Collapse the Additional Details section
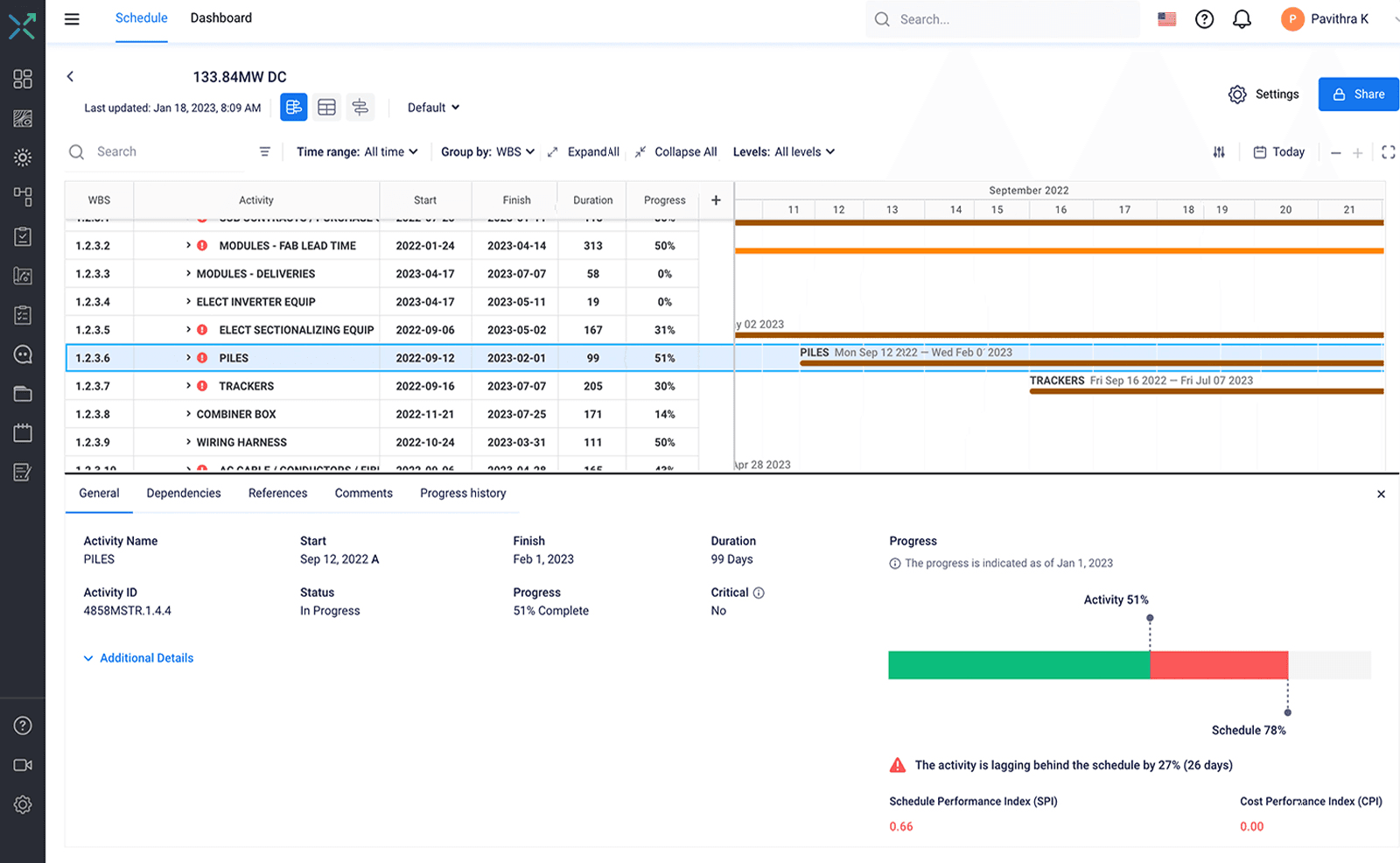 (x=137, y=657)
